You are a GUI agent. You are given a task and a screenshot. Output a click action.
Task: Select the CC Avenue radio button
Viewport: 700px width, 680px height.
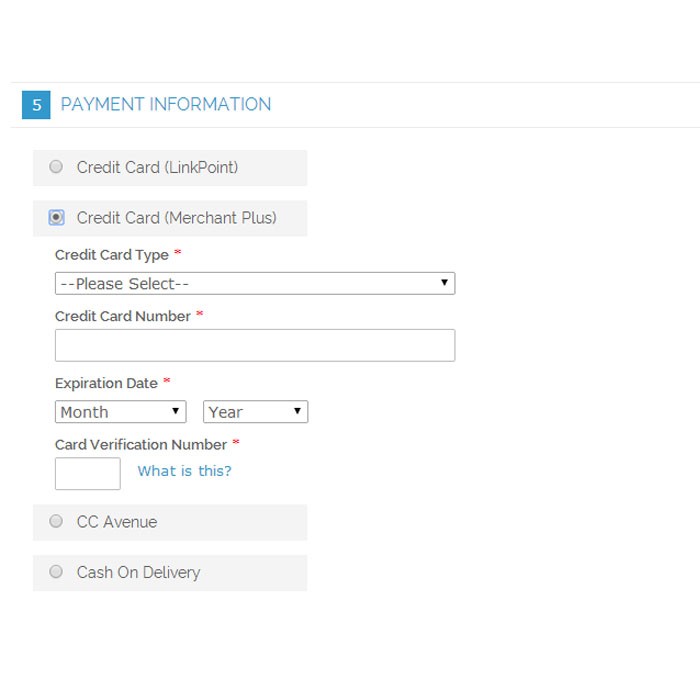coord(56,521)
